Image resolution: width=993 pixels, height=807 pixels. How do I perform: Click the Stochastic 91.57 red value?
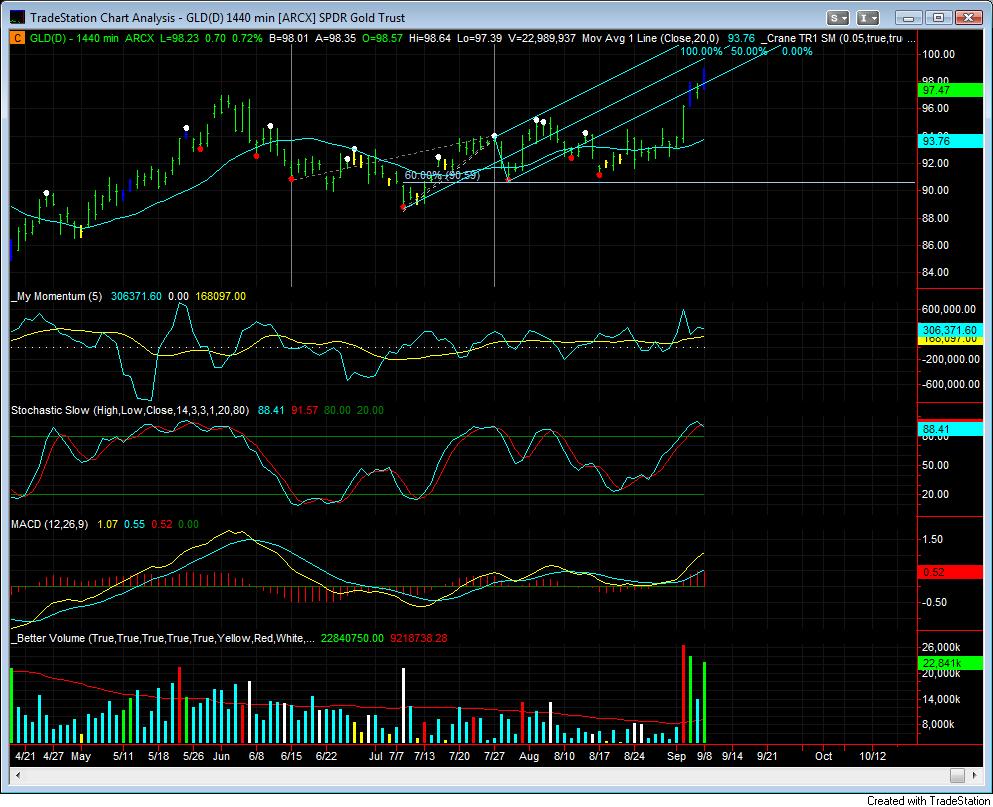[305, 410]
